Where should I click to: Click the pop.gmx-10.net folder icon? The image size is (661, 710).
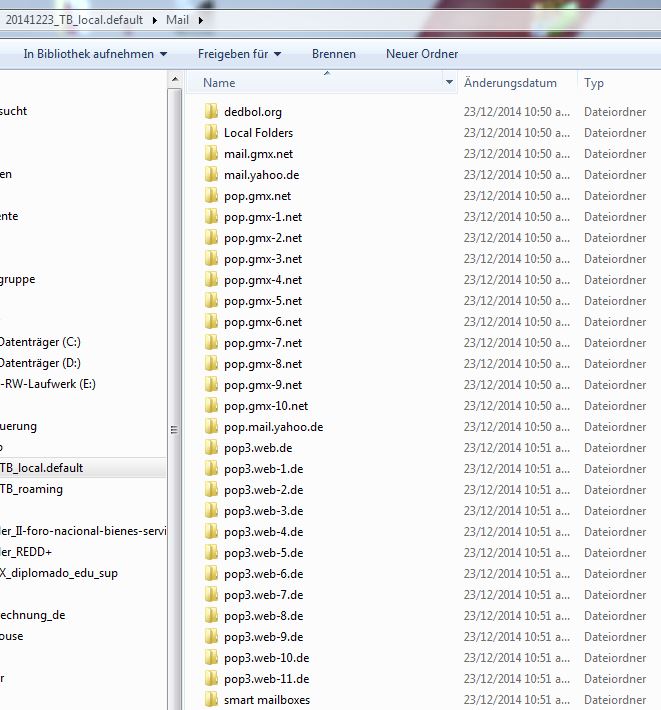(211, 405)
